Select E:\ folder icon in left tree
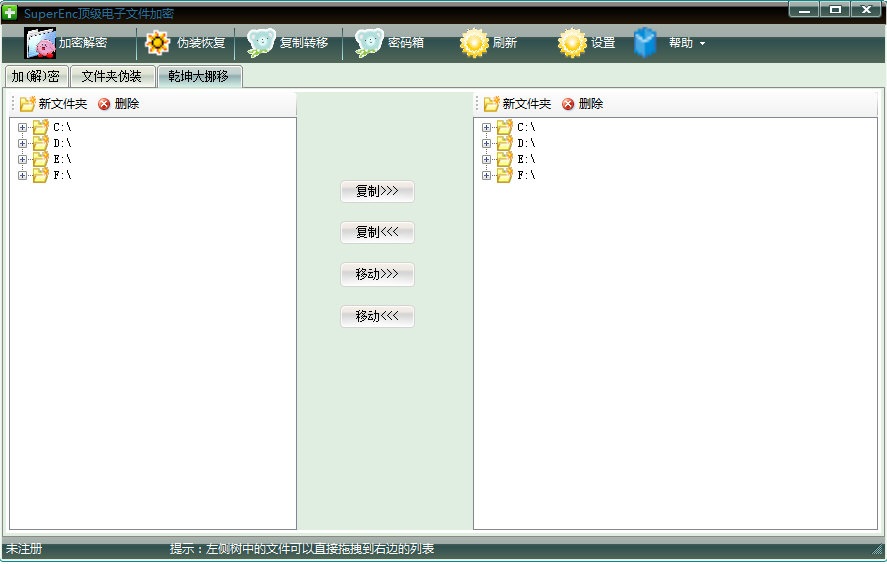The width and height of the screenshot is (887, 564). (x=41, y=159)
